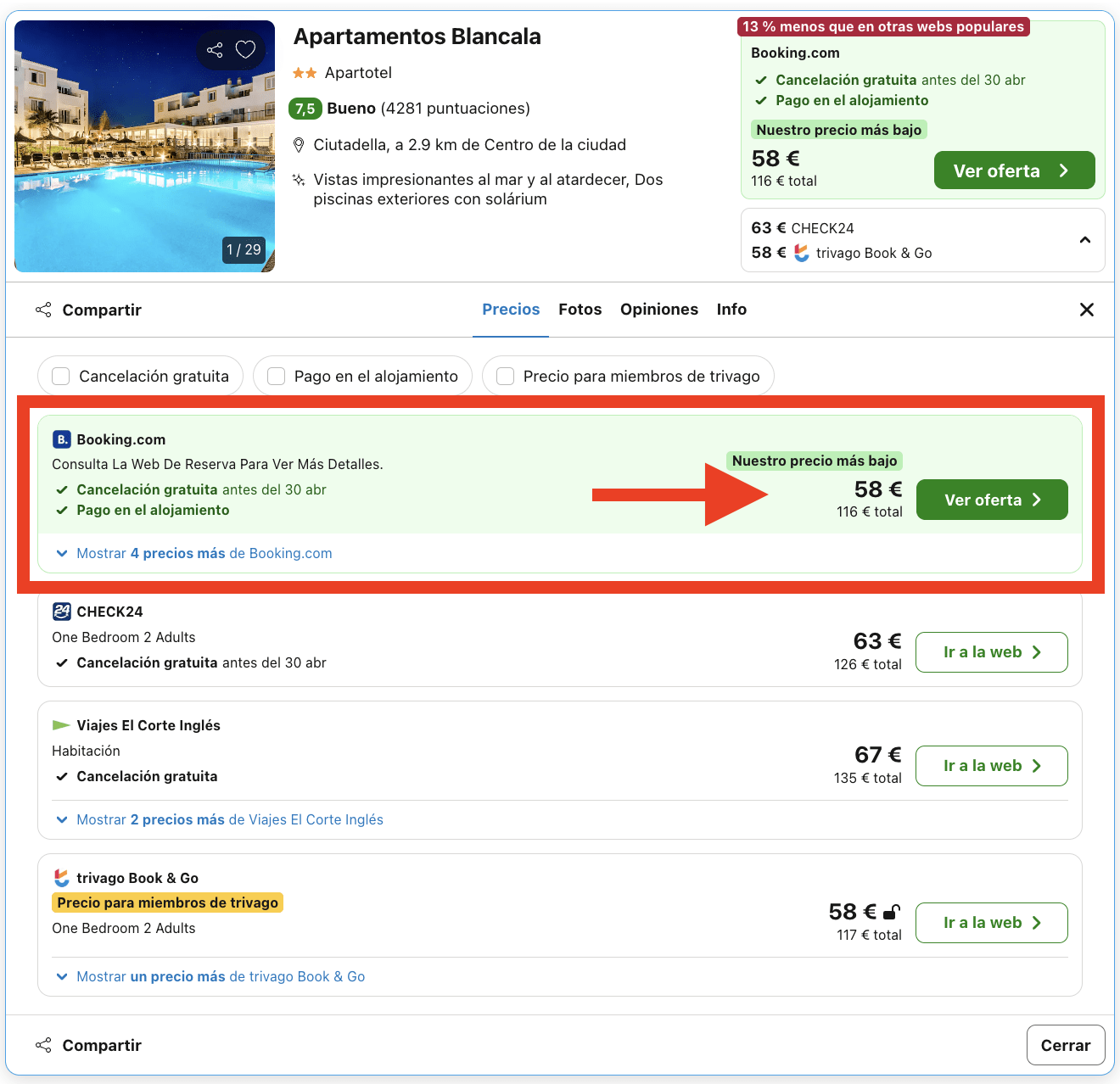
Task: Click the trivago Book & Go logo
Action: (x=62, y=878)
